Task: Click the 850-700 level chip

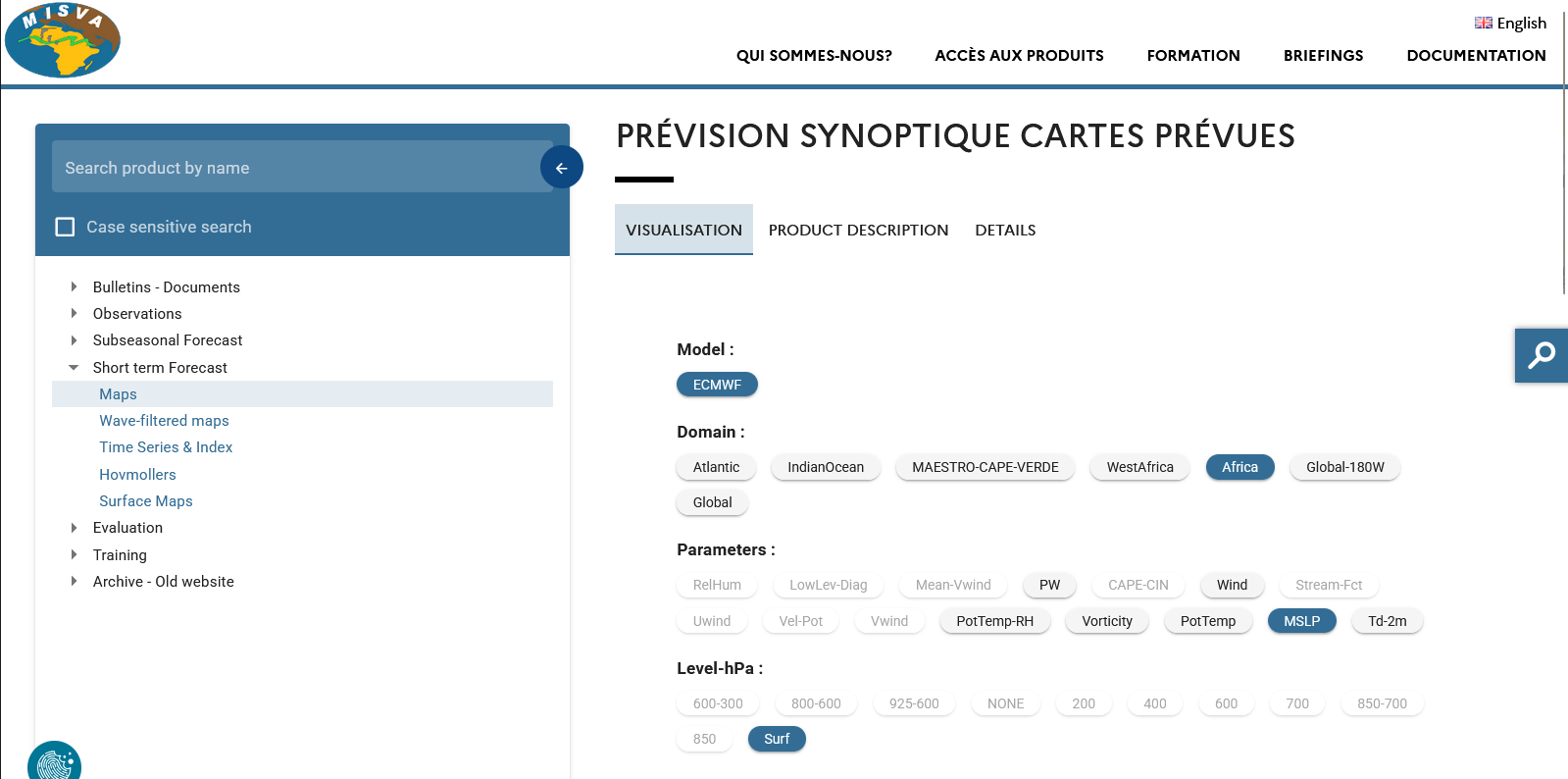Action: (1382, 703)
